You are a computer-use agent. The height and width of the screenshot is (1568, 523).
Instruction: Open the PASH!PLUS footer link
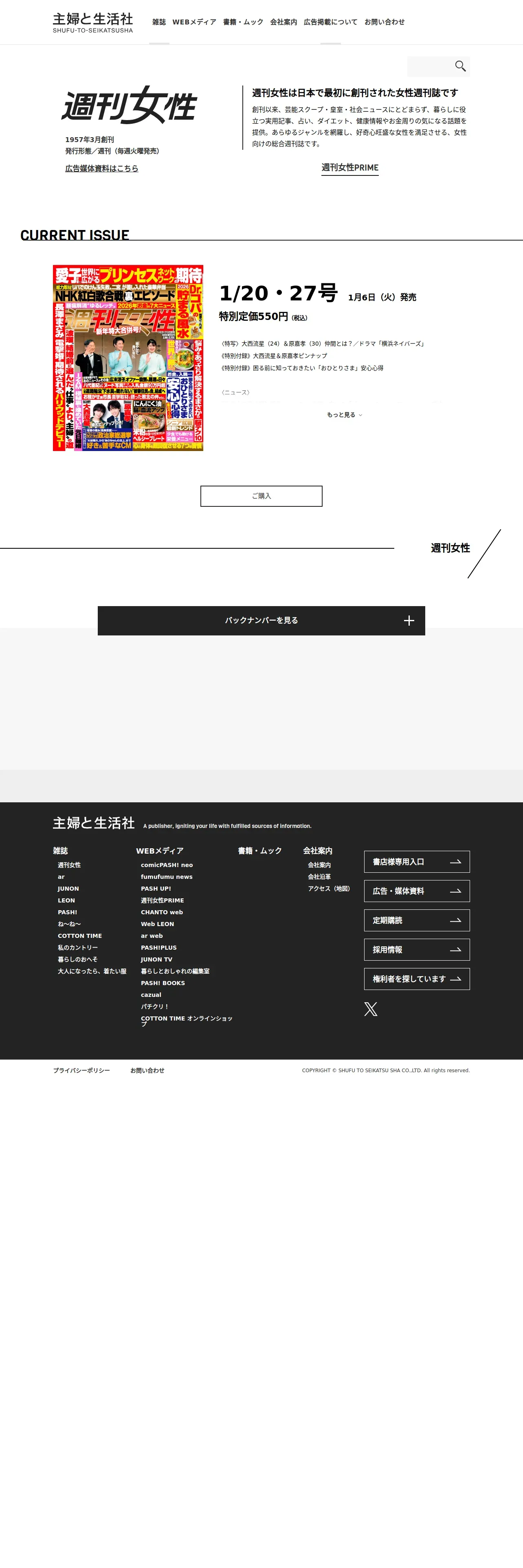coord(159,947)
